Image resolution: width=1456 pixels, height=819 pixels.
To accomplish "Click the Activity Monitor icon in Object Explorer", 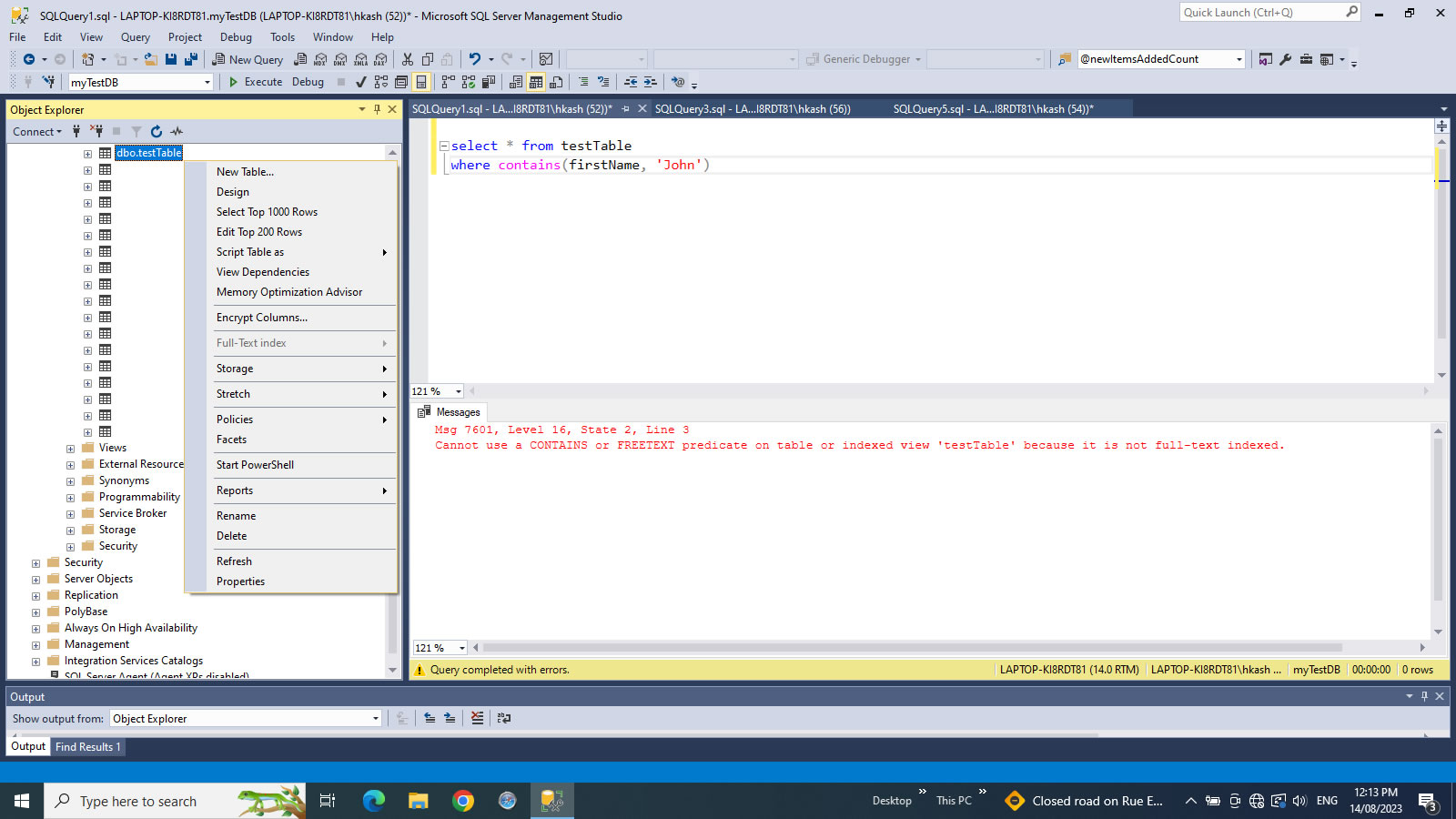I will pos(177,132).
